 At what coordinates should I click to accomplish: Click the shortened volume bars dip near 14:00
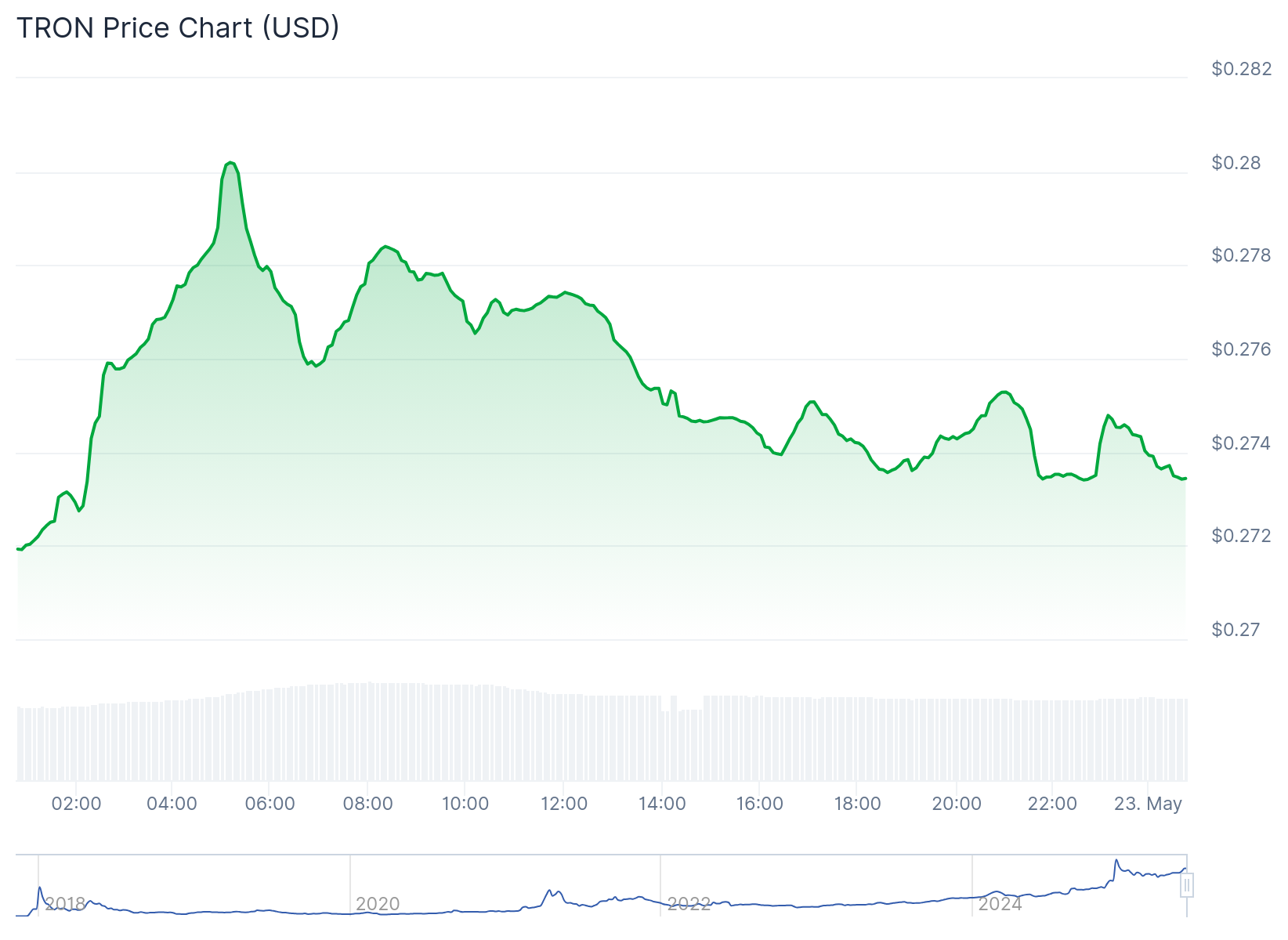point(682,744)
